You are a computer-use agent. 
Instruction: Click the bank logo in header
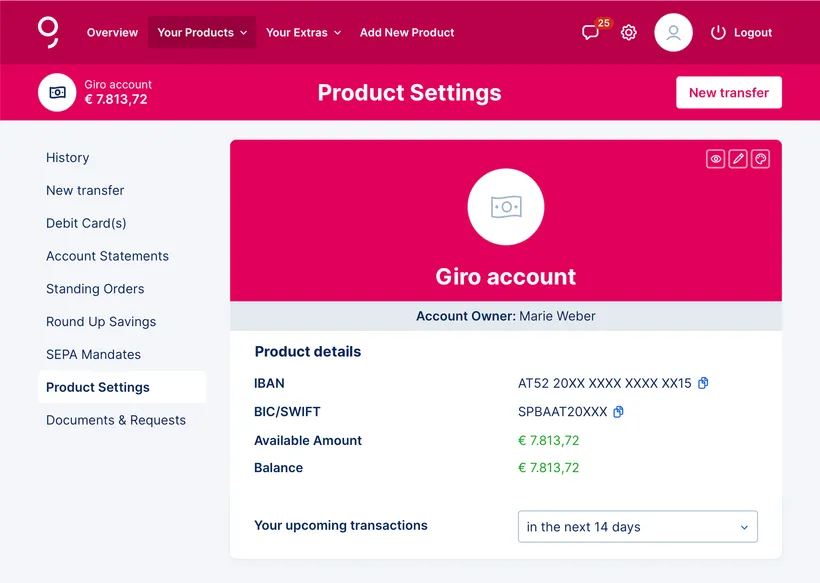(x=48, y=32)
